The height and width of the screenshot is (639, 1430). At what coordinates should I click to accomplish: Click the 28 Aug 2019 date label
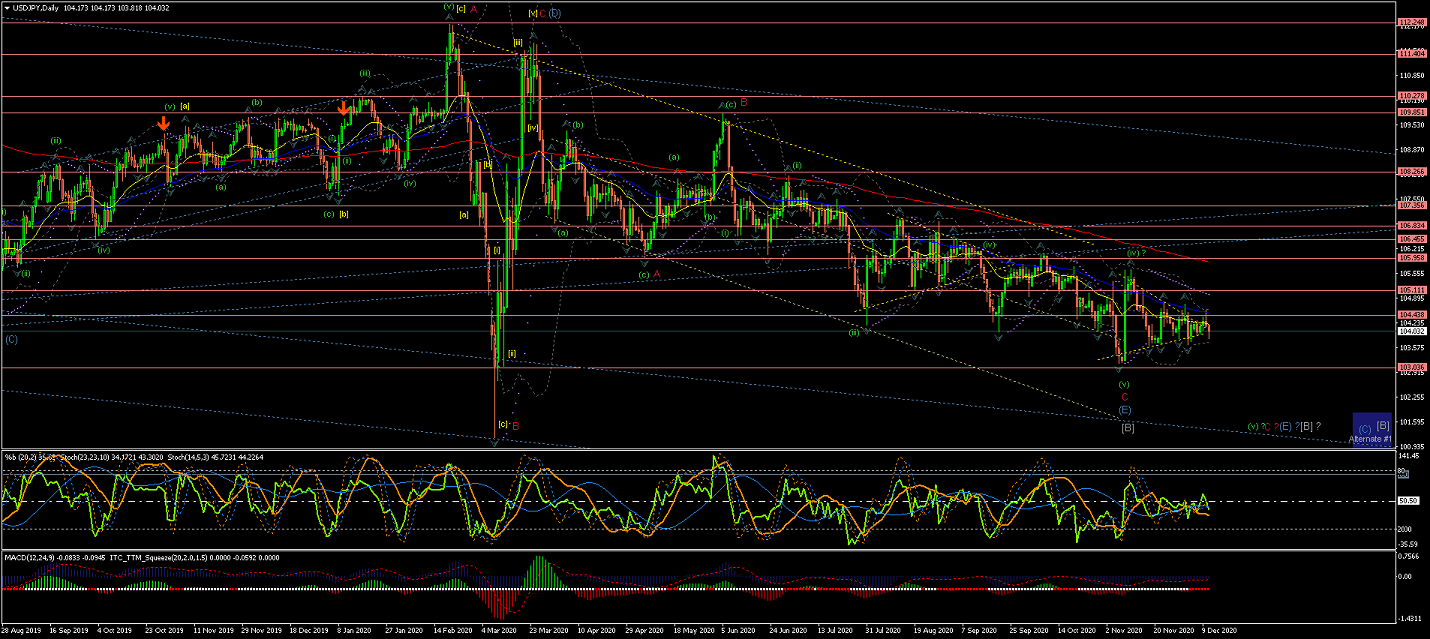tap(21, 631)
